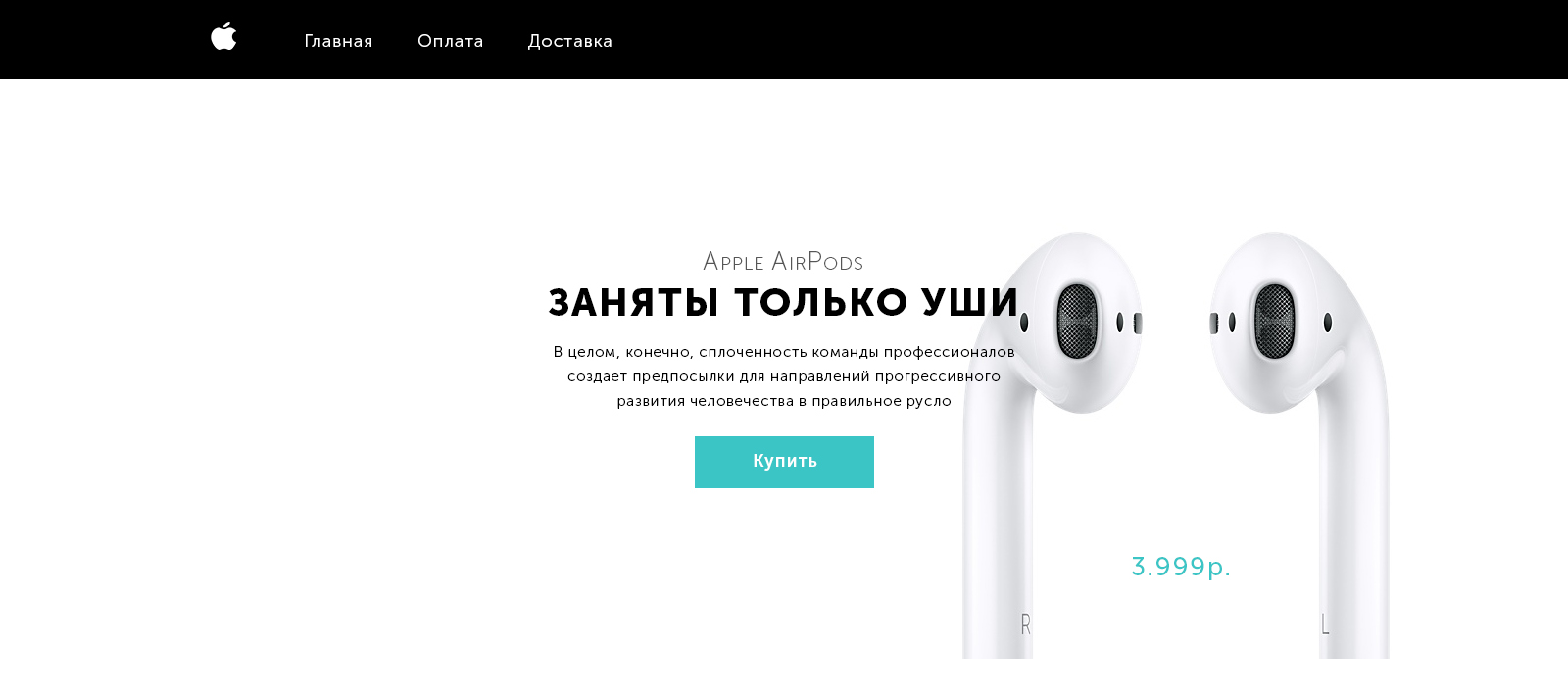
Task: Select the 3.999р. price label
Action: click(1181, 567)
